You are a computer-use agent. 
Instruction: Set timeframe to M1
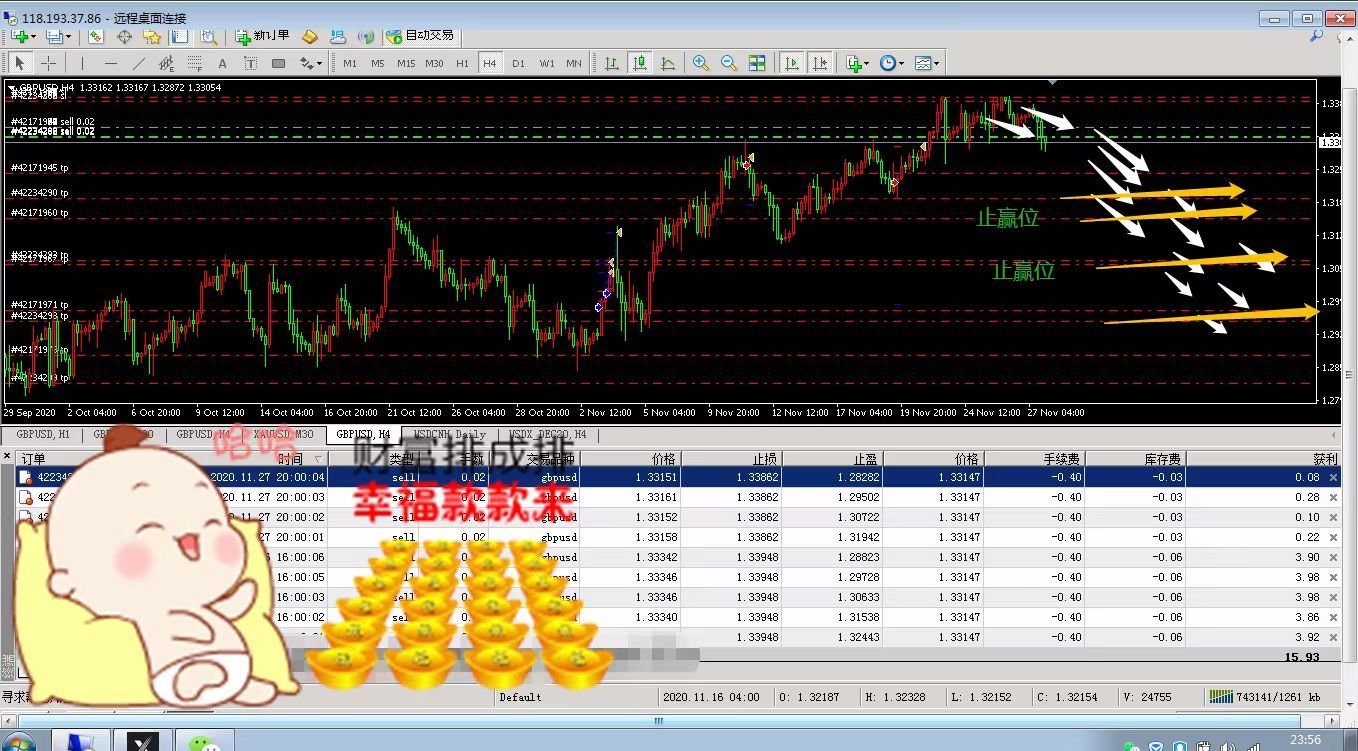350,63
